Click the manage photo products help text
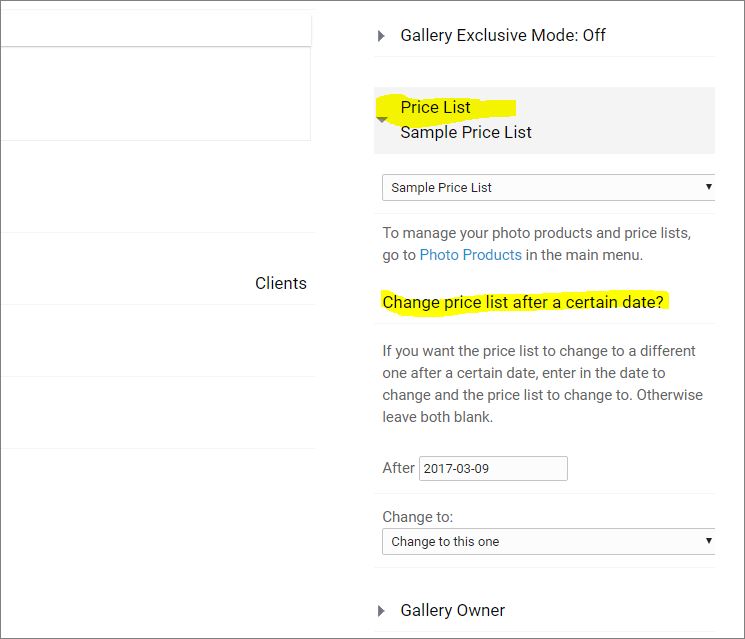The height and width of the screenshot is (639, 745). (x=536, y=244)
